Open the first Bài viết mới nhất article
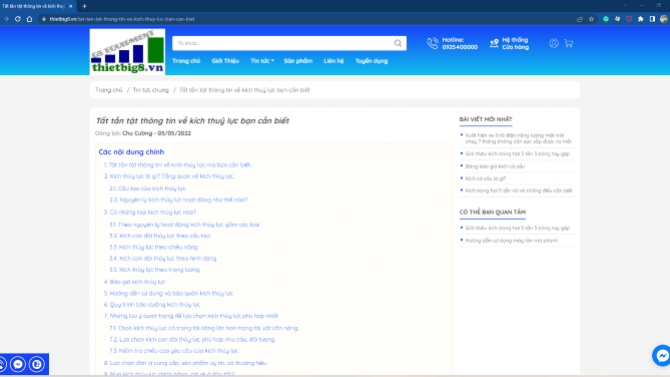The image size is (670, 377). (x=518, y=138)
